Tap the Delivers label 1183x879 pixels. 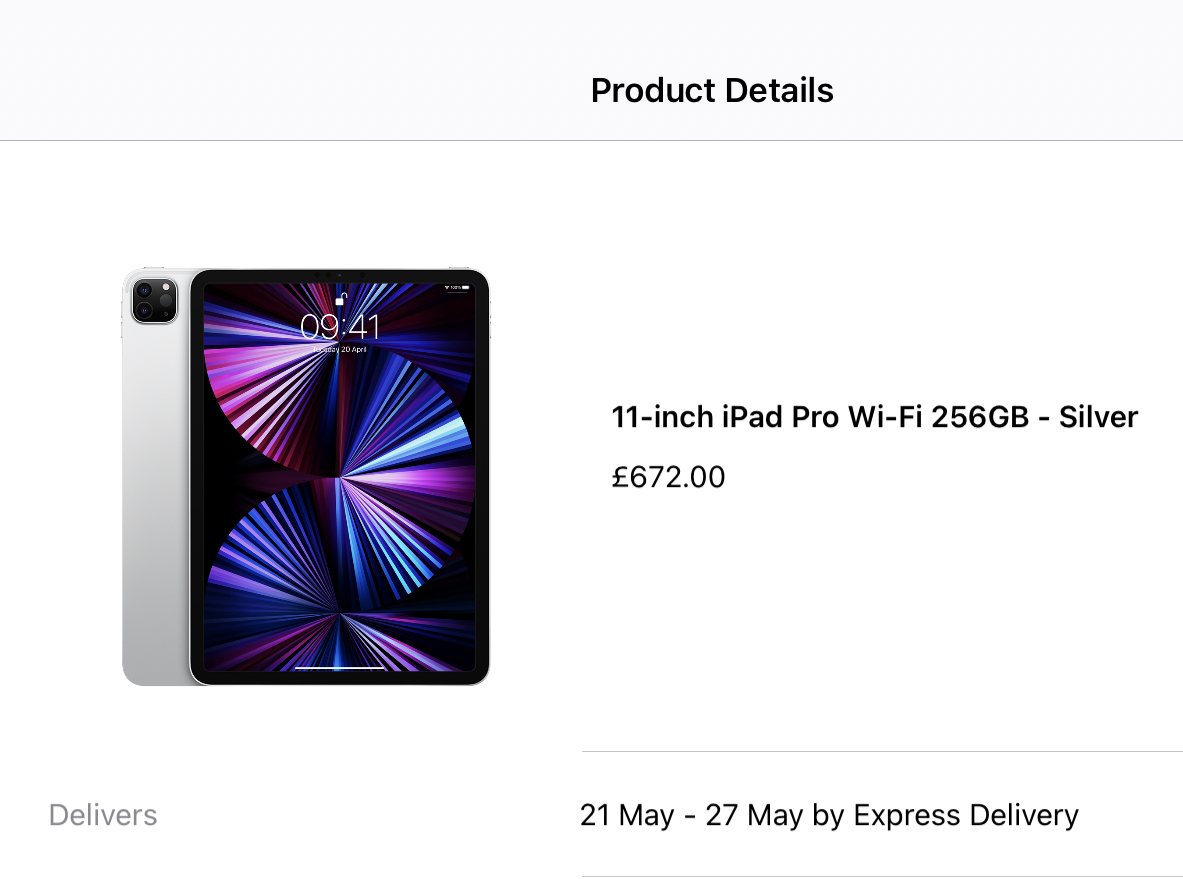[x=103, y=815]
